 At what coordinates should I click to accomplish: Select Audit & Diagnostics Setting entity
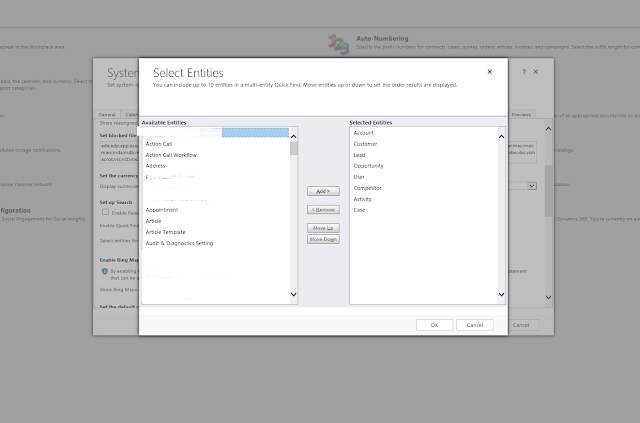(179, 243)
